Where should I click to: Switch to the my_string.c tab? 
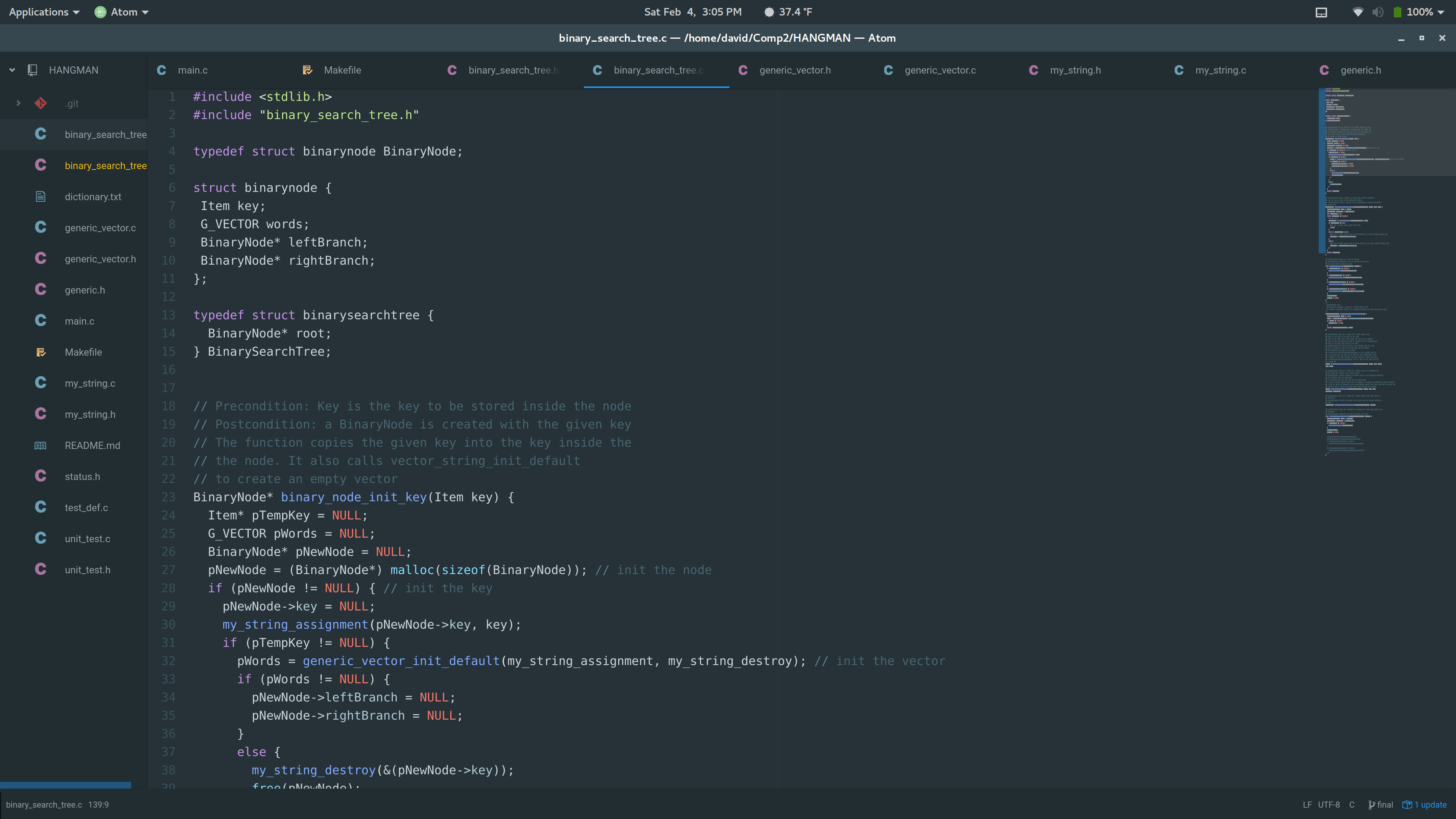point(1220,70)
